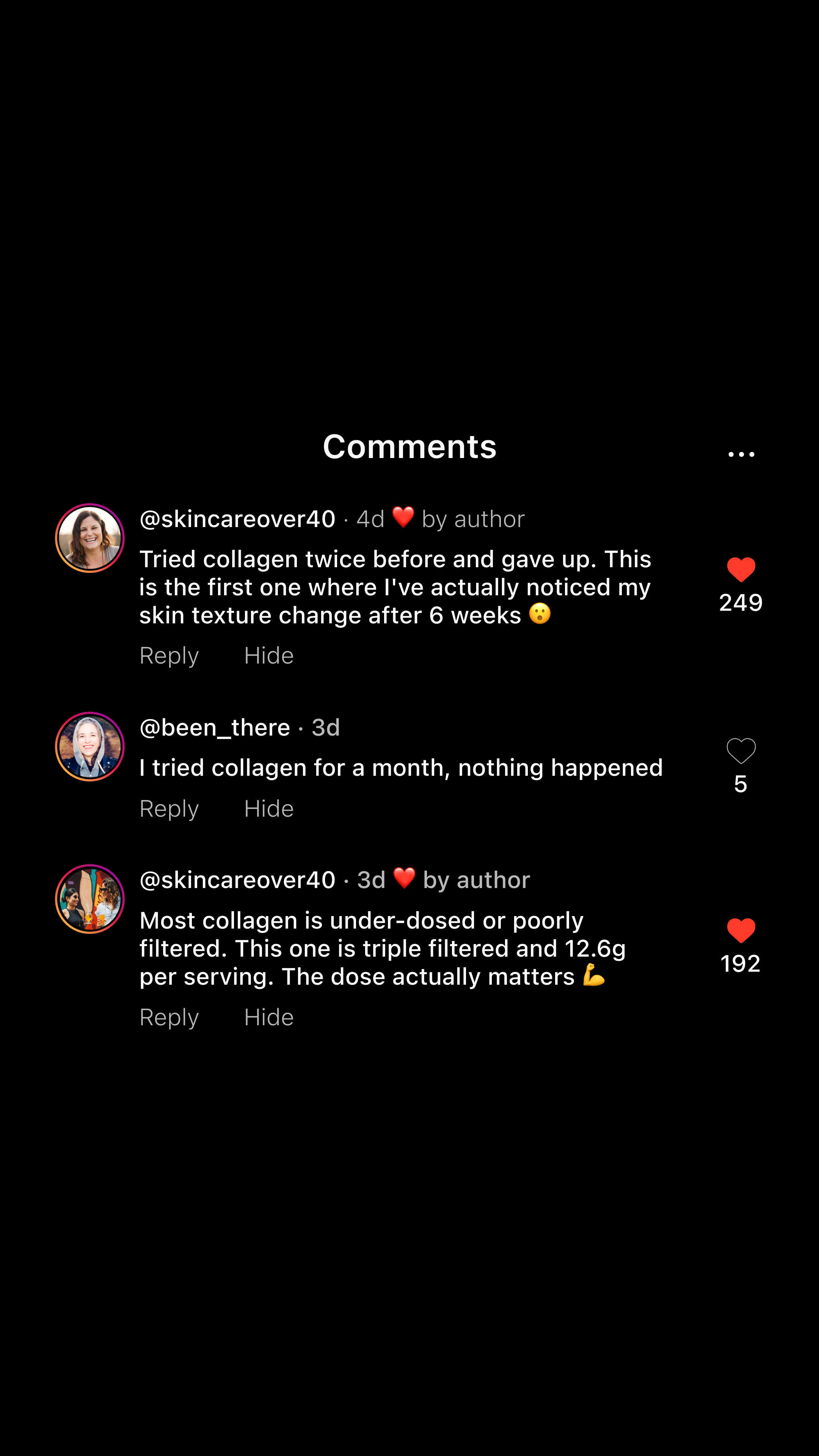Open the three-dot comments options menu

[x=741, y=454]
